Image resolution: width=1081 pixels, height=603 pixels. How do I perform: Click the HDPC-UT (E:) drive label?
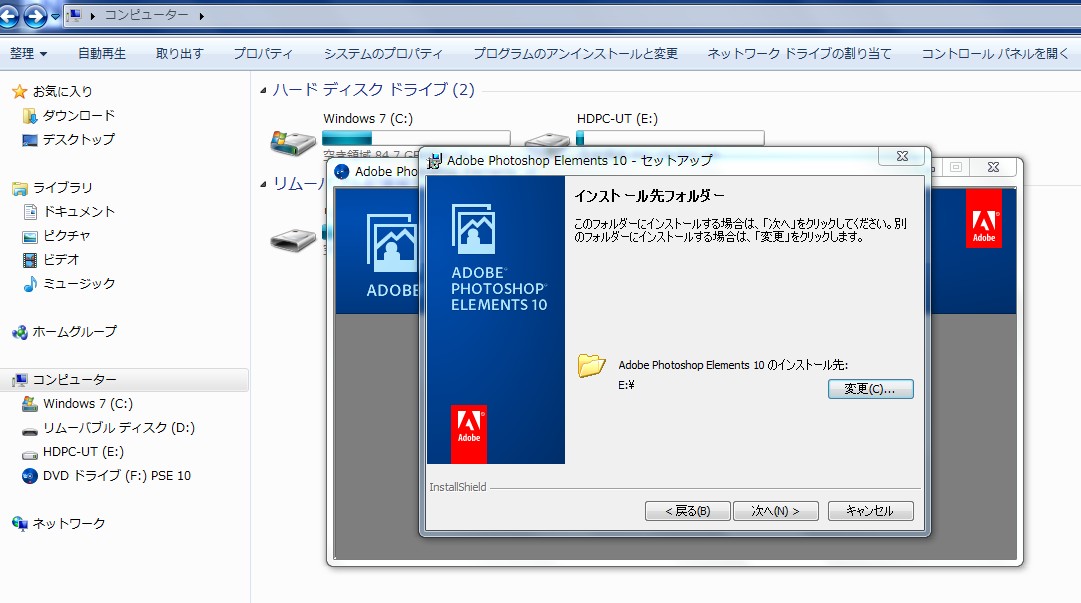617,119
